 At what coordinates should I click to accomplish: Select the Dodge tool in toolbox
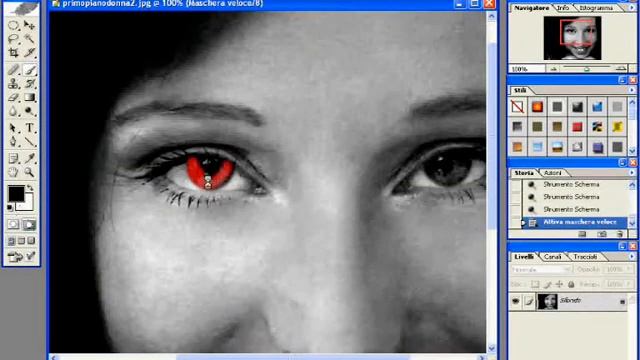pos(29,111)
